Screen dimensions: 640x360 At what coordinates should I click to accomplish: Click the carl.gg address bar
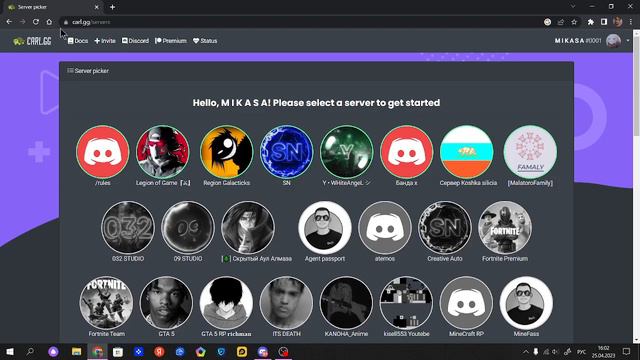pyautogui.click(x=302, y=22)
